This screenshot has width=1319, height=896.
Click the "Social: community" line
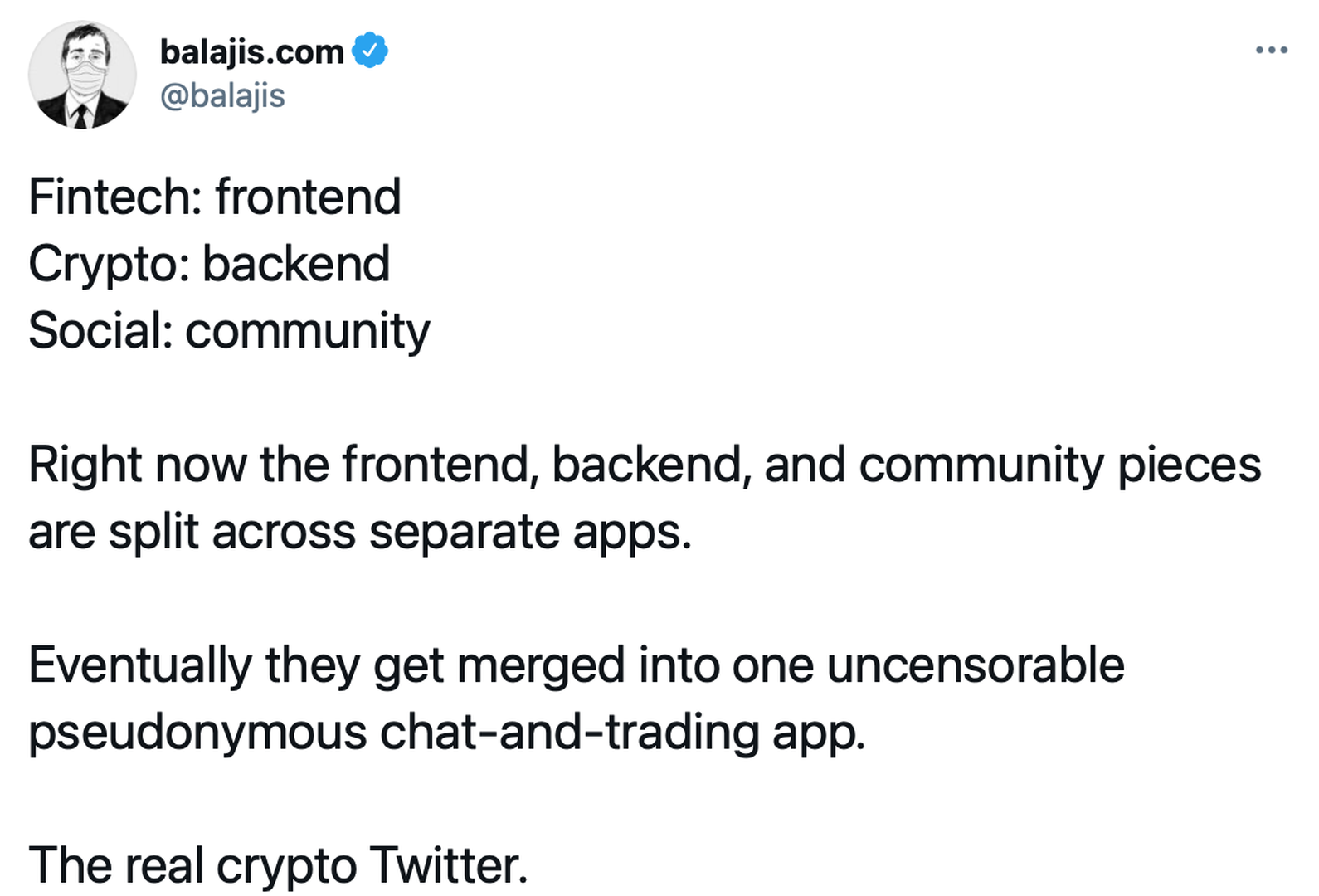(x=229, y=331)
